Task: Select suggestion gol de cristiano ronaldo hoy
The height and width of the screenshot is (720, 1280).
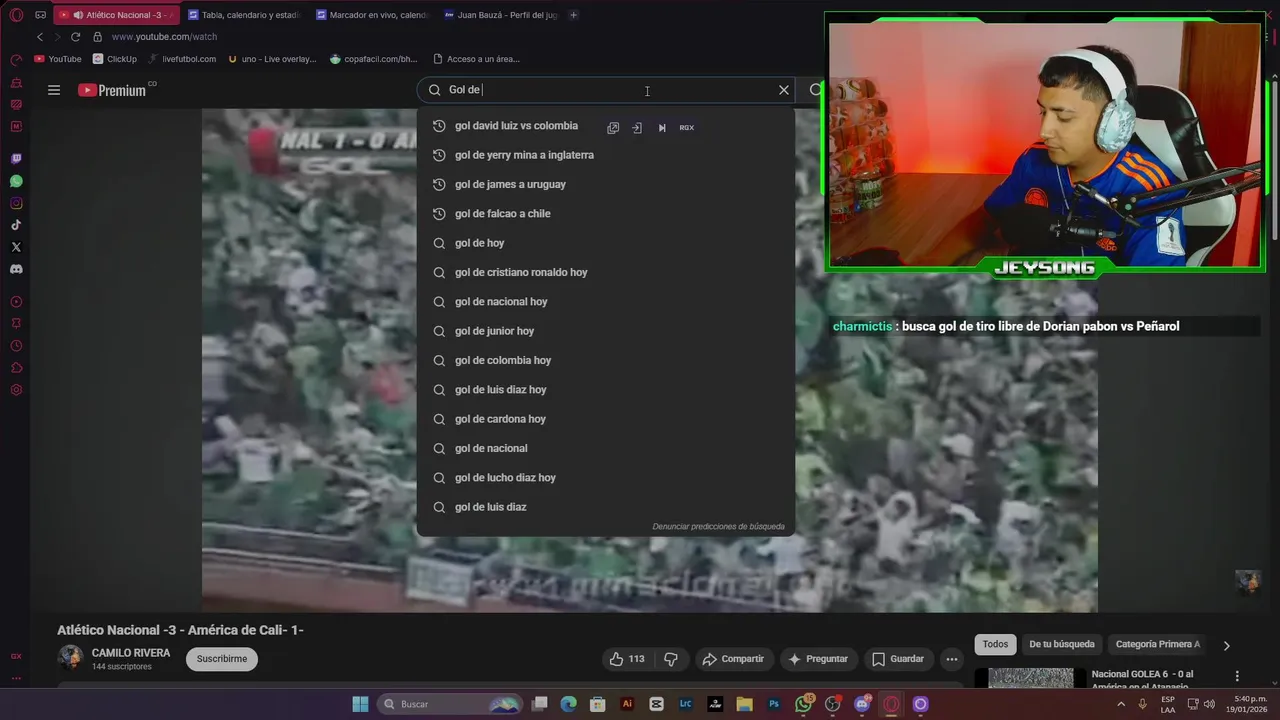Action: (x=606, y=272)
